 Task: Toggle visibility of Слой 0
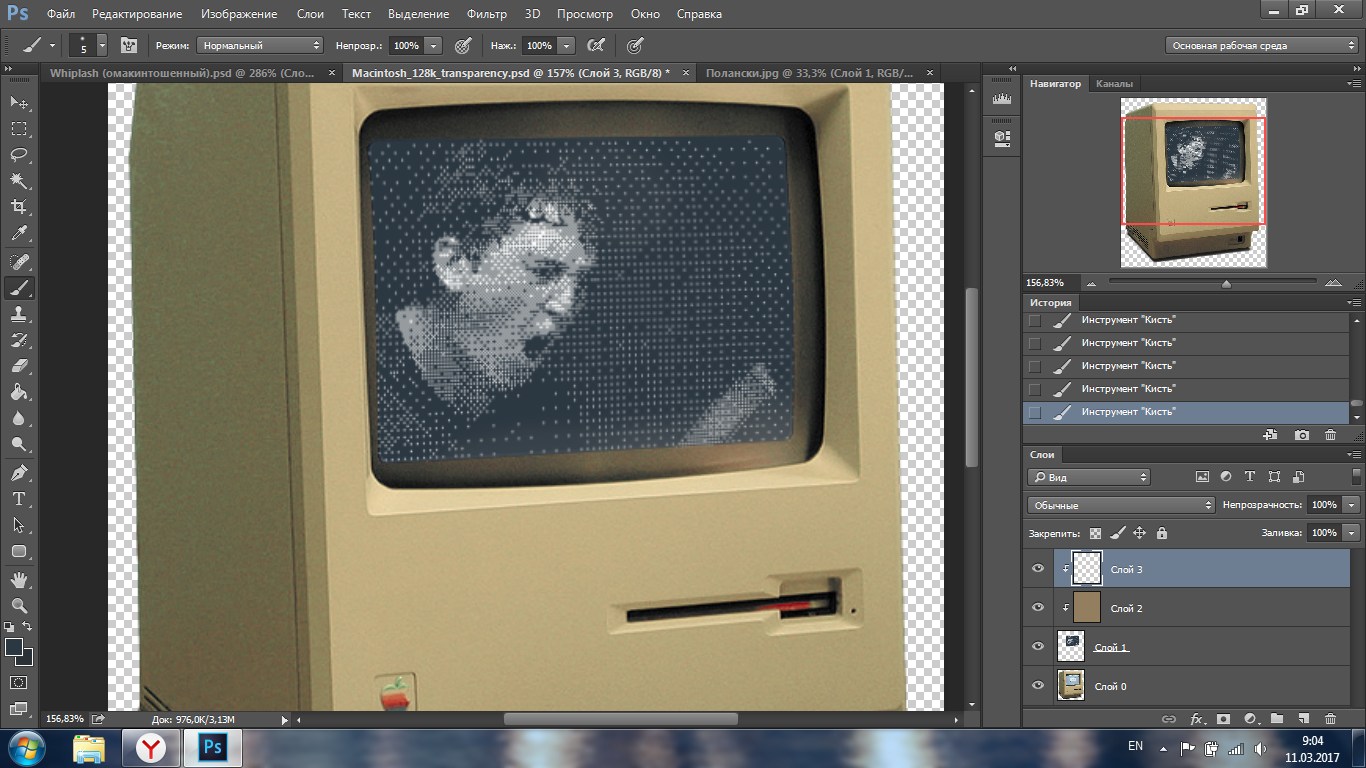coord(1038,685)
